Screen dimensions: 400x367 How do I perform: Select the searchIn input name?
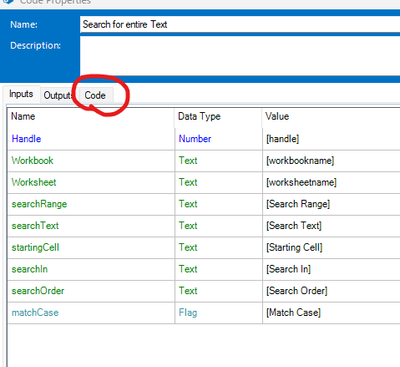[30, 269]
